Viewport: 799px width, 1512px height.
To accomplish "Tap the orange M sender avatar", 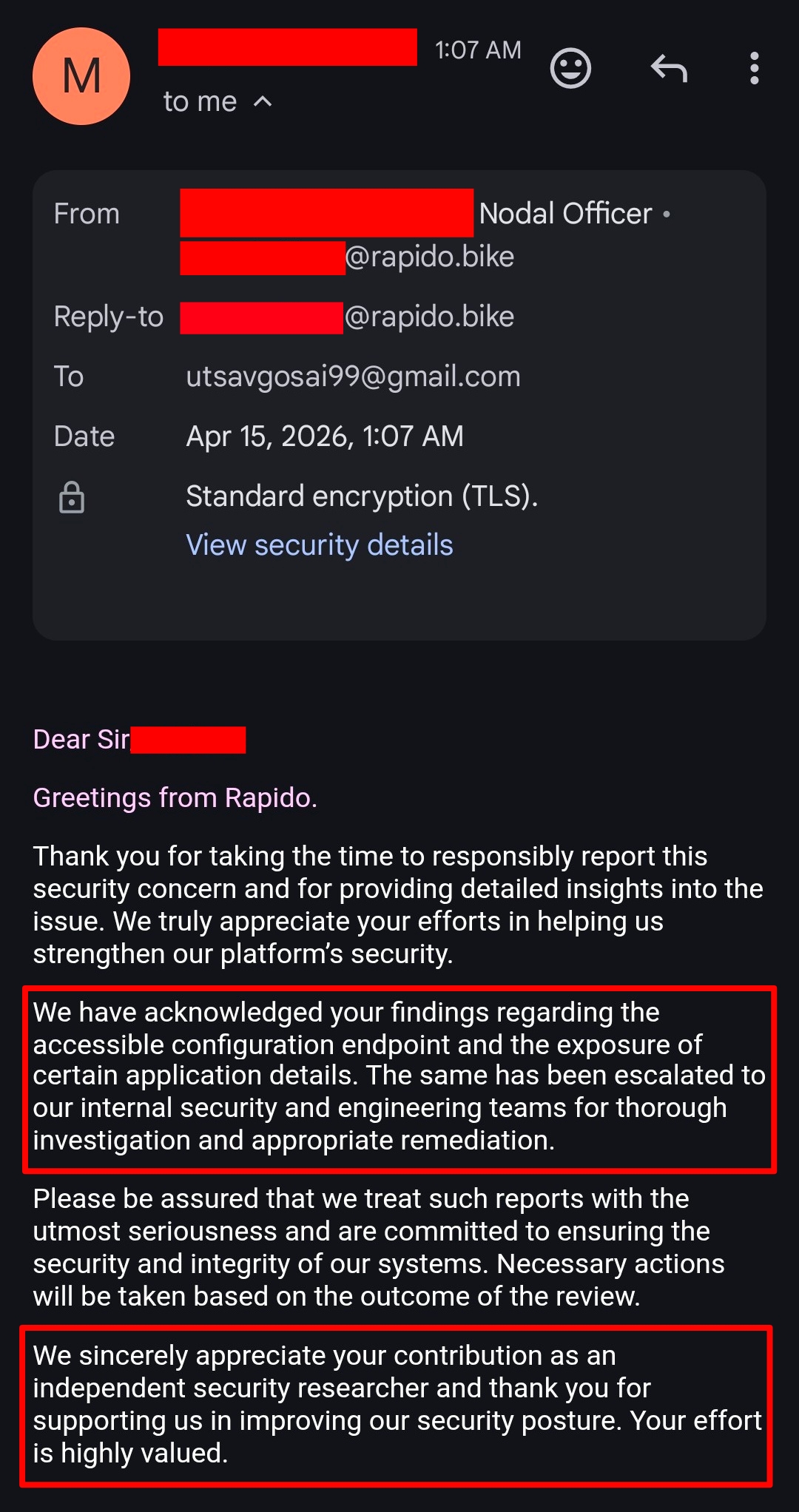I will 81,76.
